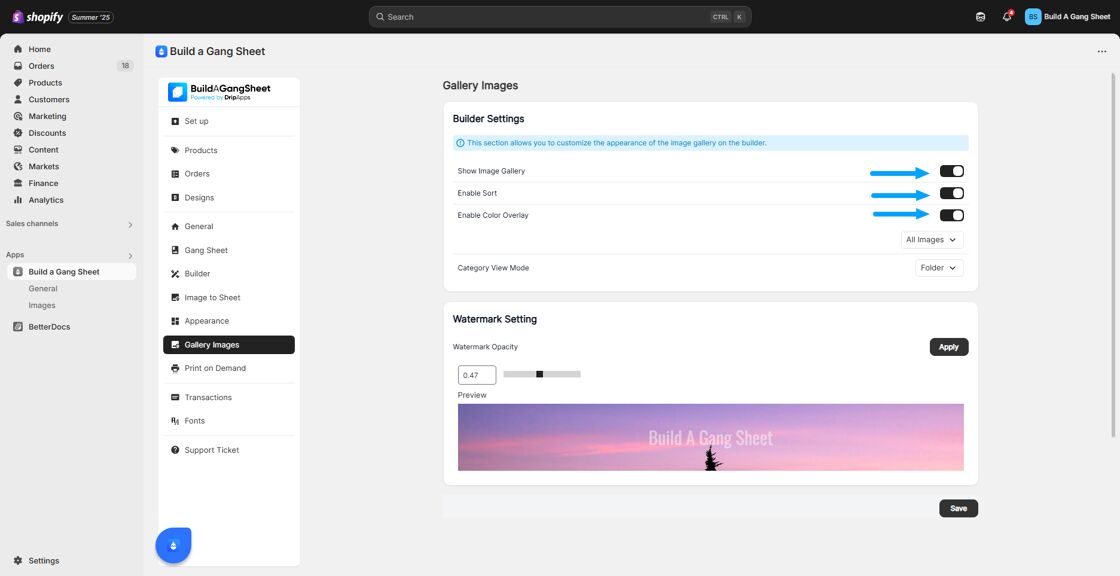Click the watermark opacity value field
Image resolution: width=1120 pixels, height=576 pixels.
pos(476,375)
